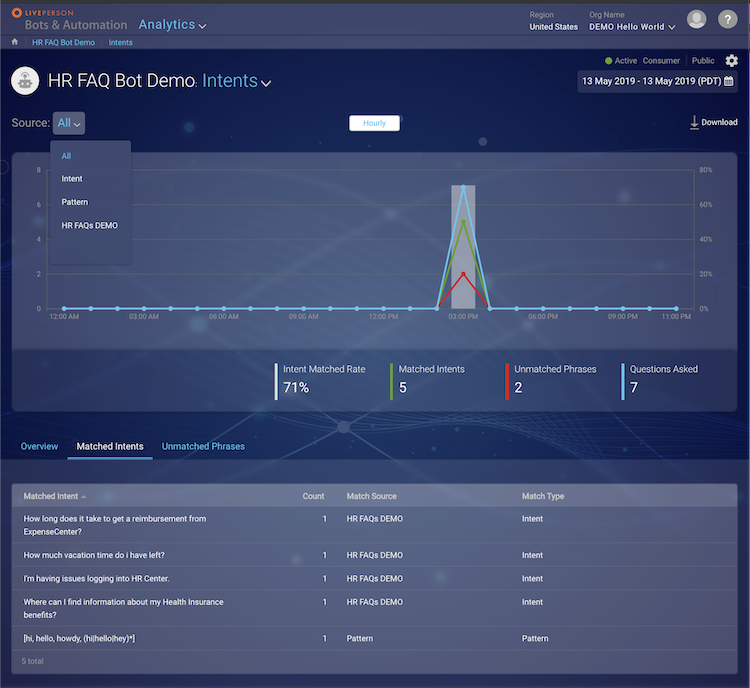750x688 pixels.
Task: Click the Questions Asked 7 metric
Action: [660, 381]
